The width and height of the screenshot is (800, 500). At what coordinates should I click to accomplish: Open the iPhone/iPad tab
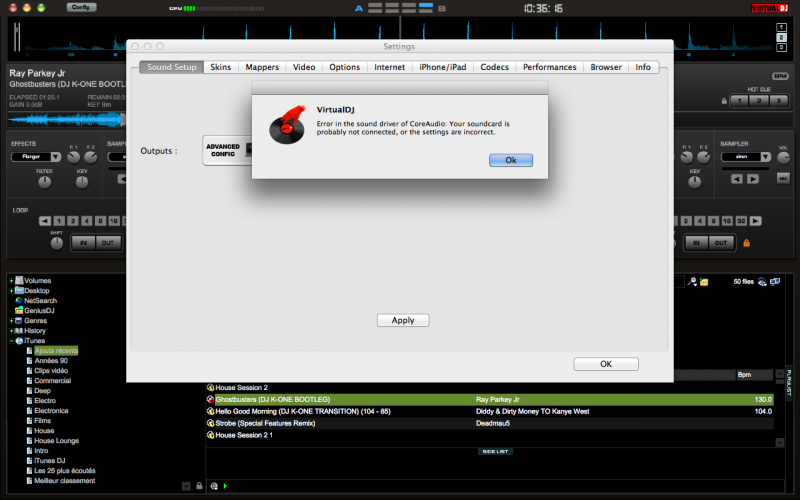tap(442, 67)
